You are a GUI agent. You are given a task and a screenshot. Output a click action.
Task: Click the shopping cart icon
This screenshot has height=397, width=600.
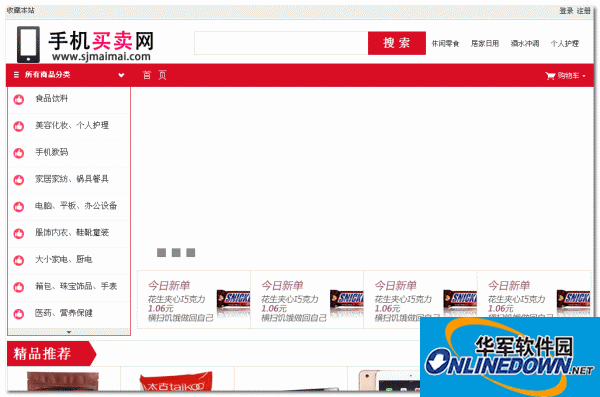point(550,76)
